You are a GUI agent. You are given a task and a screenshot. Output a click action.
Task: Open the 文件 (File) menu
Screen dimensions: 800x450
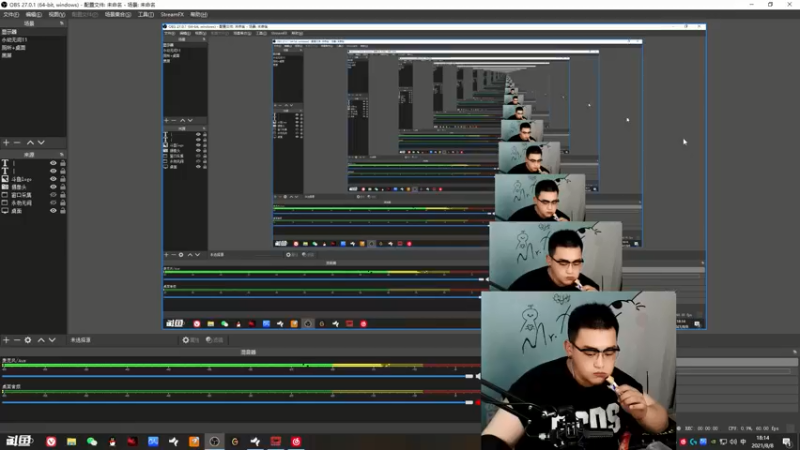[11, 14]
